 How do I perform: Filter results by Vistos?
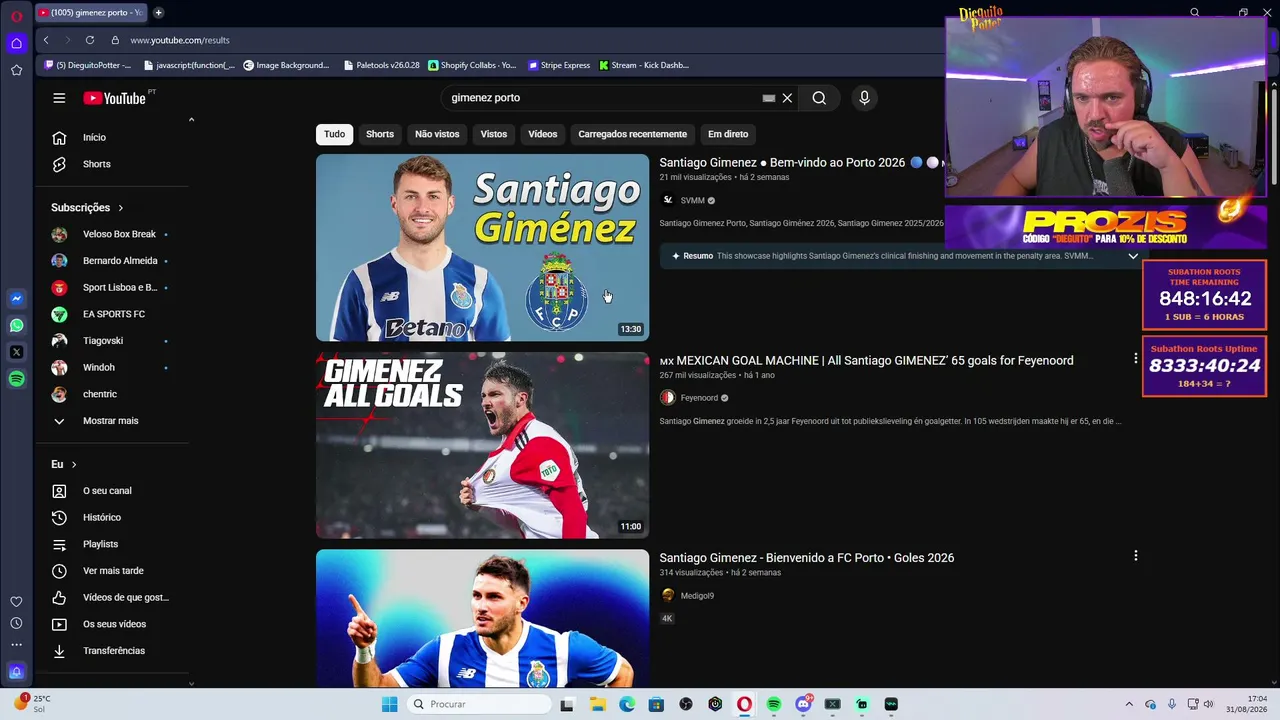click(x=494, y=134)
